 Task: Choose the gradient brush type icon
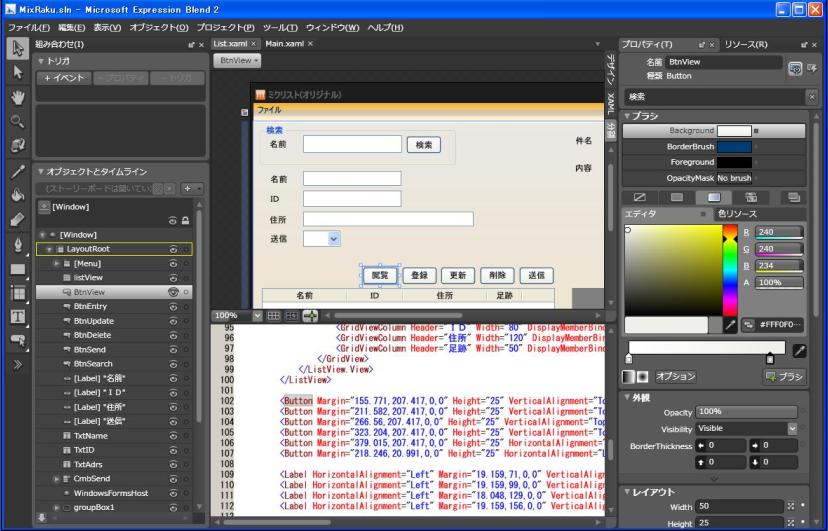714,197
